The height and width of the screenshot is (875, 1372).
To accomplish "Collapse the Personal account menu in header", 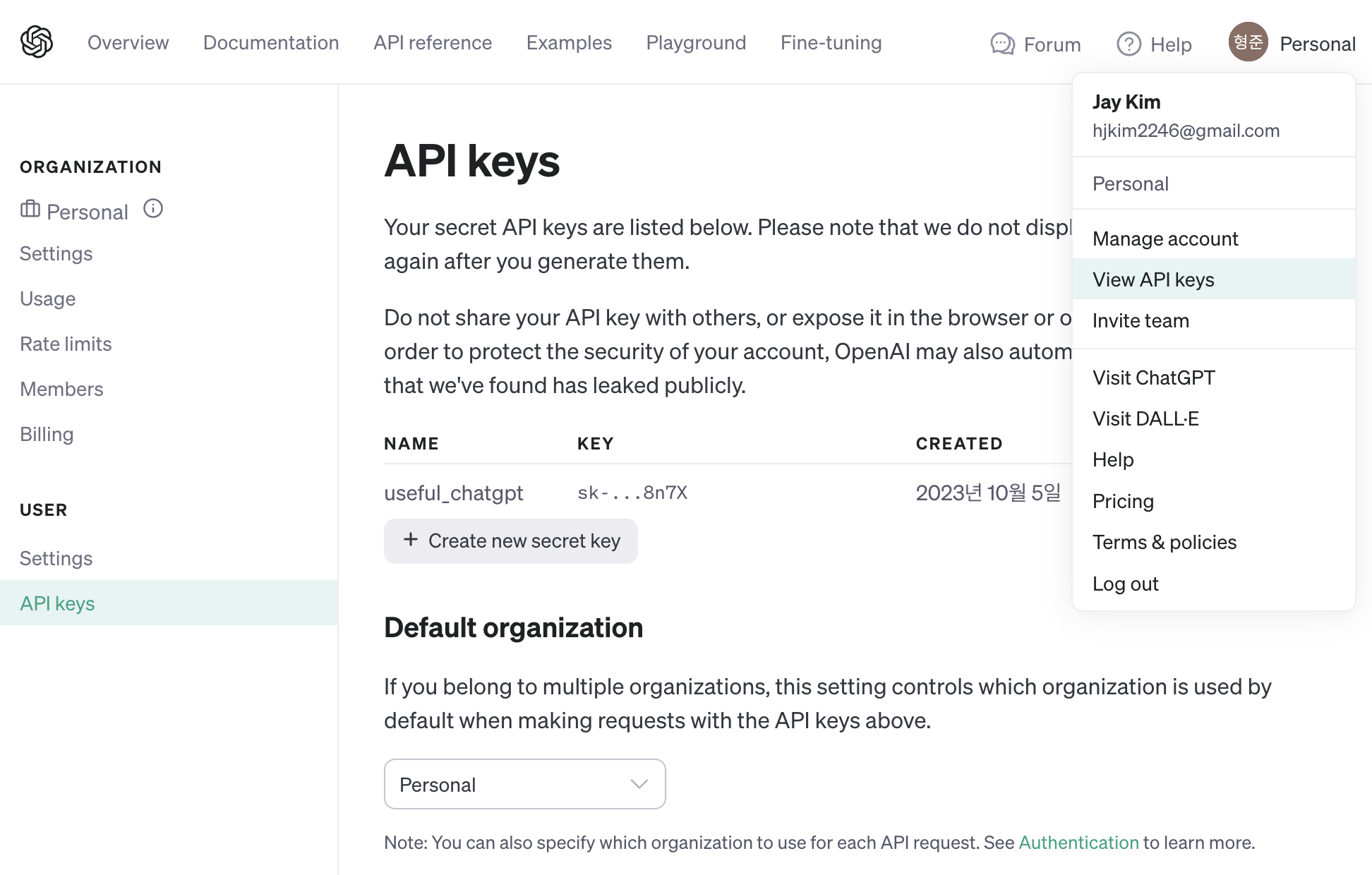I will [x=1317, y=44].
